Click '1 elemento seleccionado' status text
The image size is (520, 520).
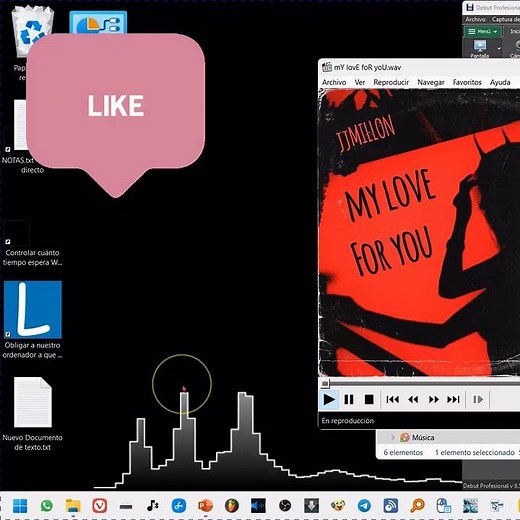click(475, 452)
